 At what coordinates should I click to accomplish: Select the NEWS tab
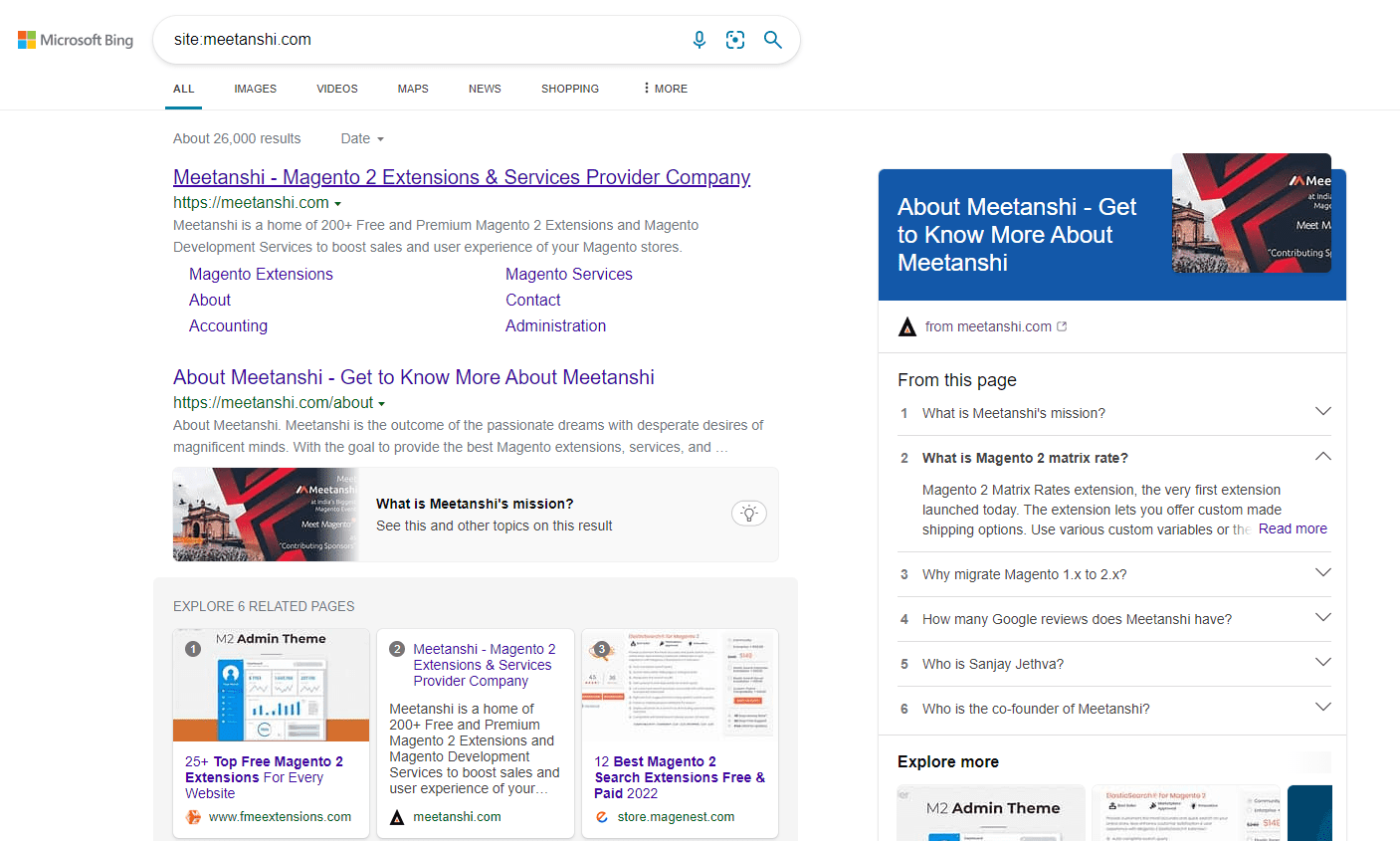pos(485,89)
